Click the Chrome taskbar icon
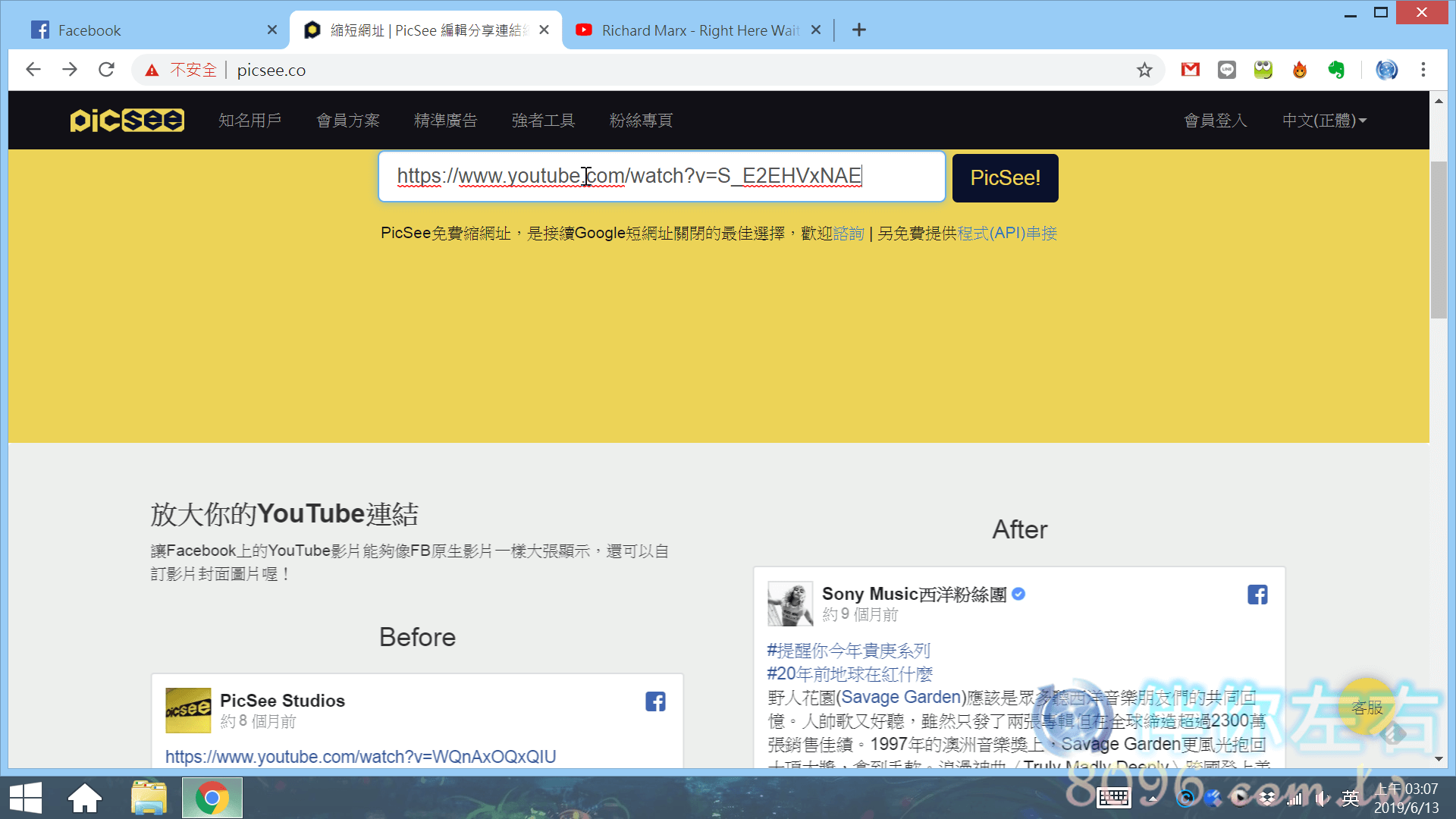 click(212, 798)
